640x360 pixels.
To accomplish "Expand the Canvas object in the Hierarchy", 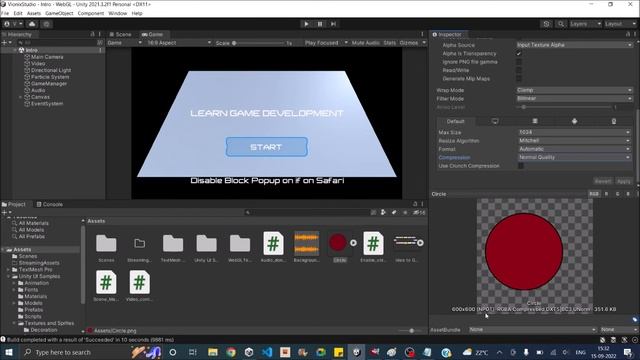I will [x=20, y=97].
